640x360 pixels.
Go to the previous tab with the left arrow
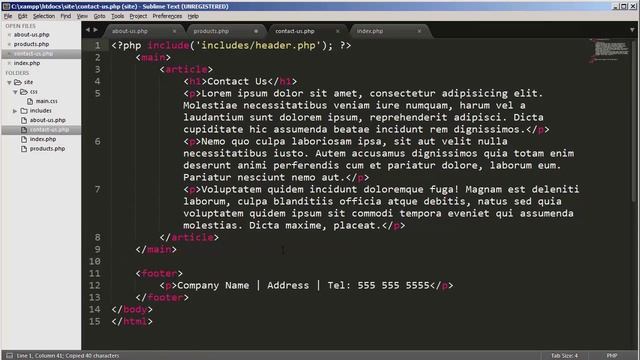[x=88, y=30]
